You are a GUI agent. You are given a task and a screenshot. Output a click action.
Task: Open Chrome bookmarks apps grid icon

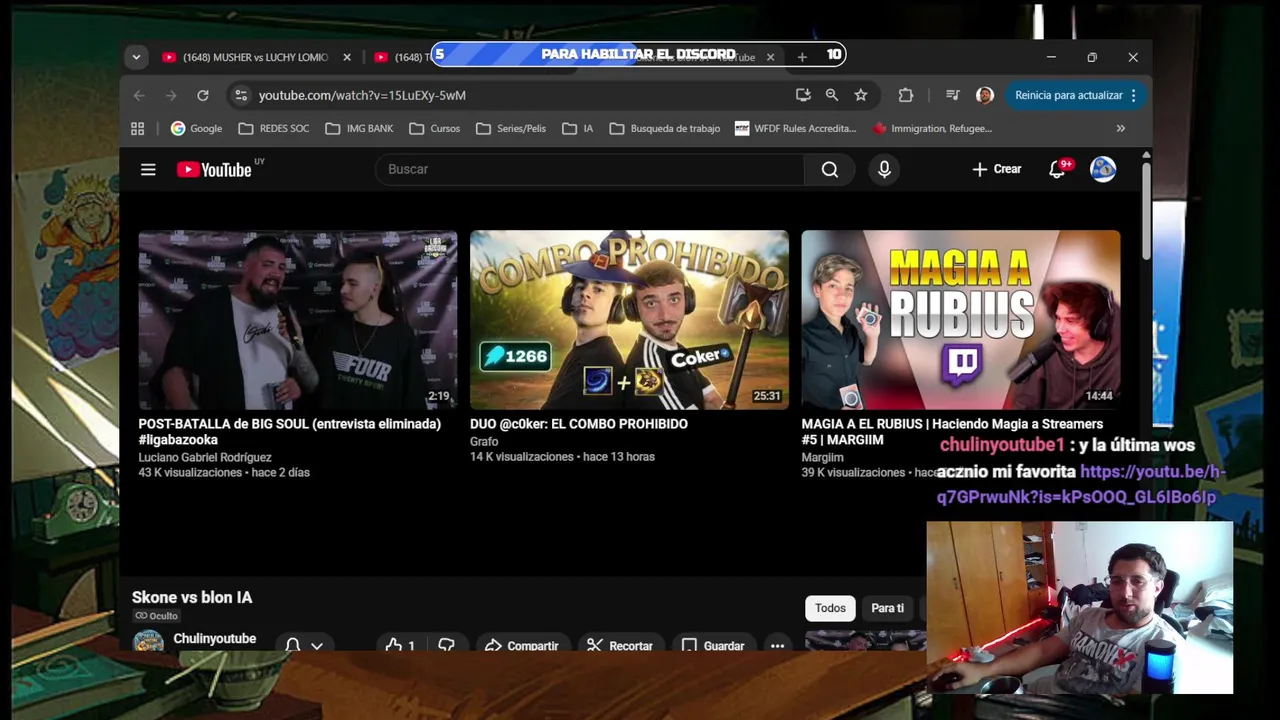click(x=137, y=128)
